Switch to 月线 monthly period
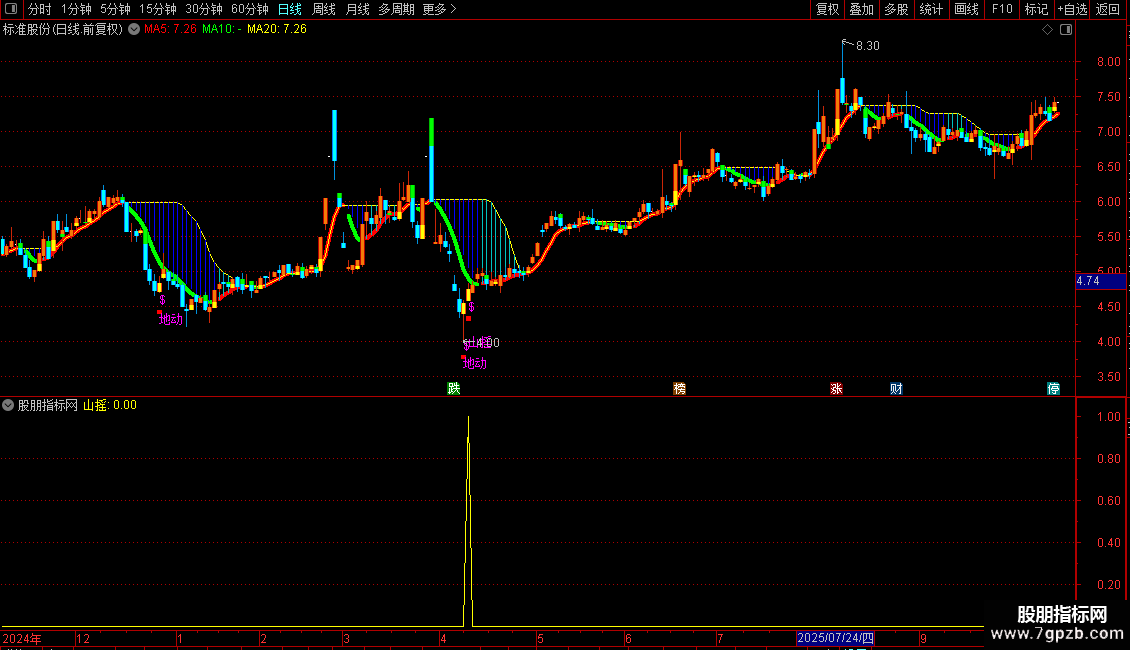This screenshot has width=1130, height=650. click(x=357, y=9)
